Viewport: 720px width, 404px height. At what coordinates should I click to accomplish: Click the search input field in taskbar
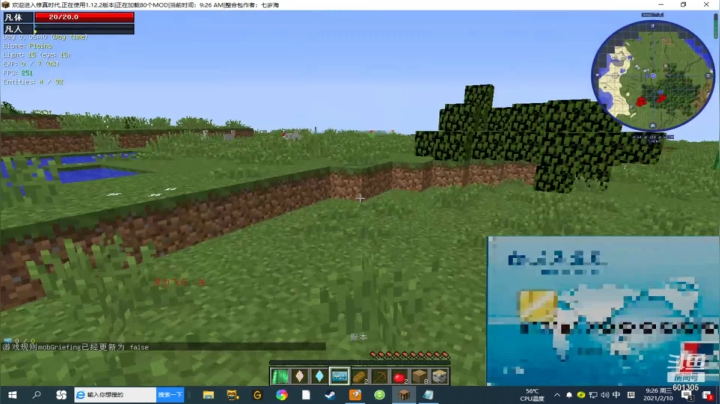(115, 395)
